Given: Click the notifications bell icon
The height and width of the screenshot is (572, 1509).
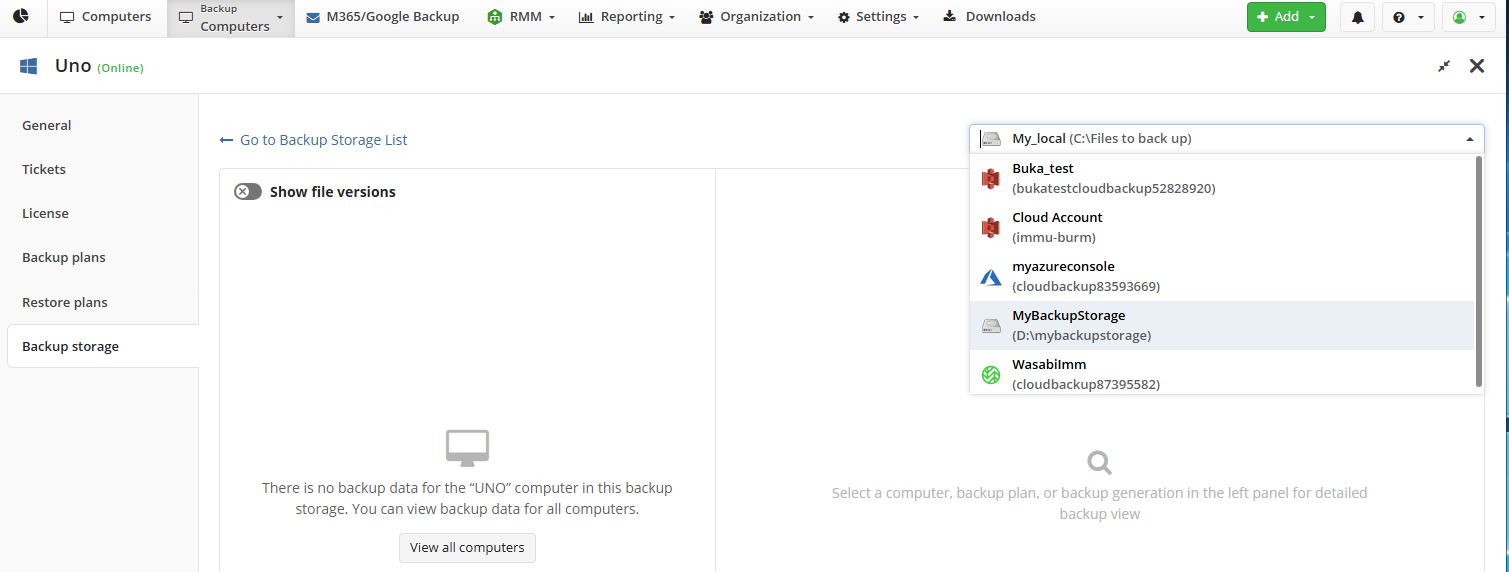Looking at the screenshot, I should [x=1357, y=17].
